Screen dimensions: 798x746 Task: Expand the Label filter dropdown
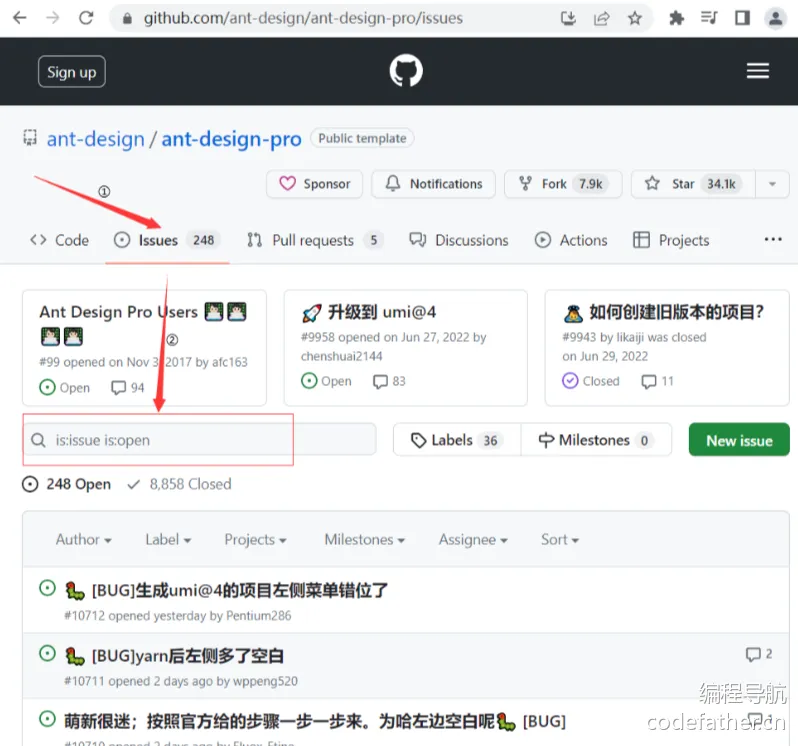point(168,539)
